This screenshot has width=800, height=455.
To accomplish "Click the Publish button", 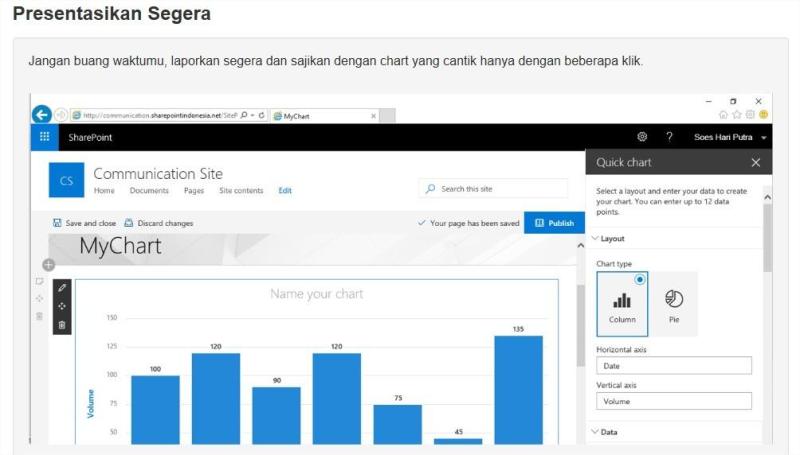I will pos(554,223).
